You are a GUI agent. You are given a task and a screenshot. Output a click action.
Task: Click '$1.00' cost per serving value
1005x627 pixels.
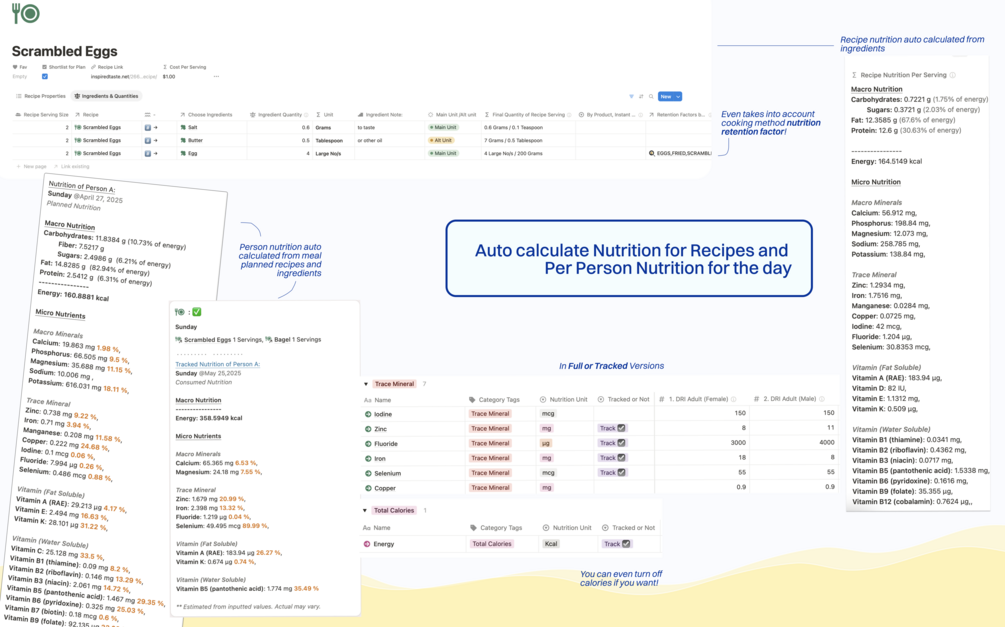click(169, 76)
